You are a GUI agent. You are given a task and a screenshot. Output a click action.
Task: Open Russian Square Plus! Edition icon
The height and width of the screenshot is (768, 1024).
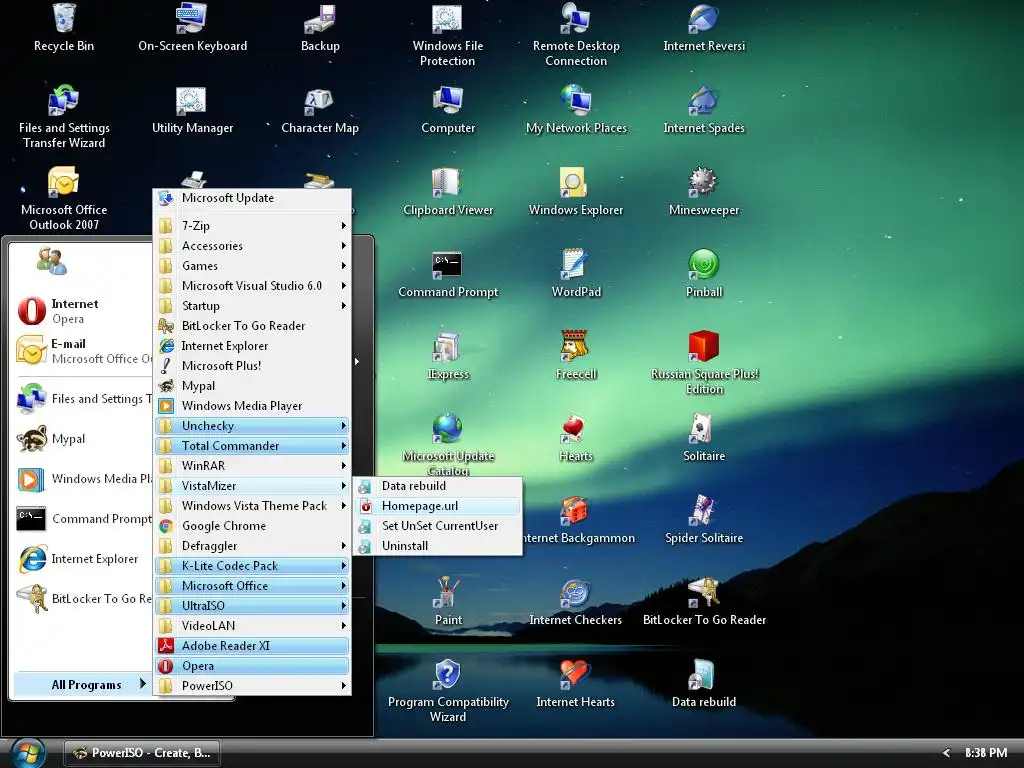click(x=704, y=362)
